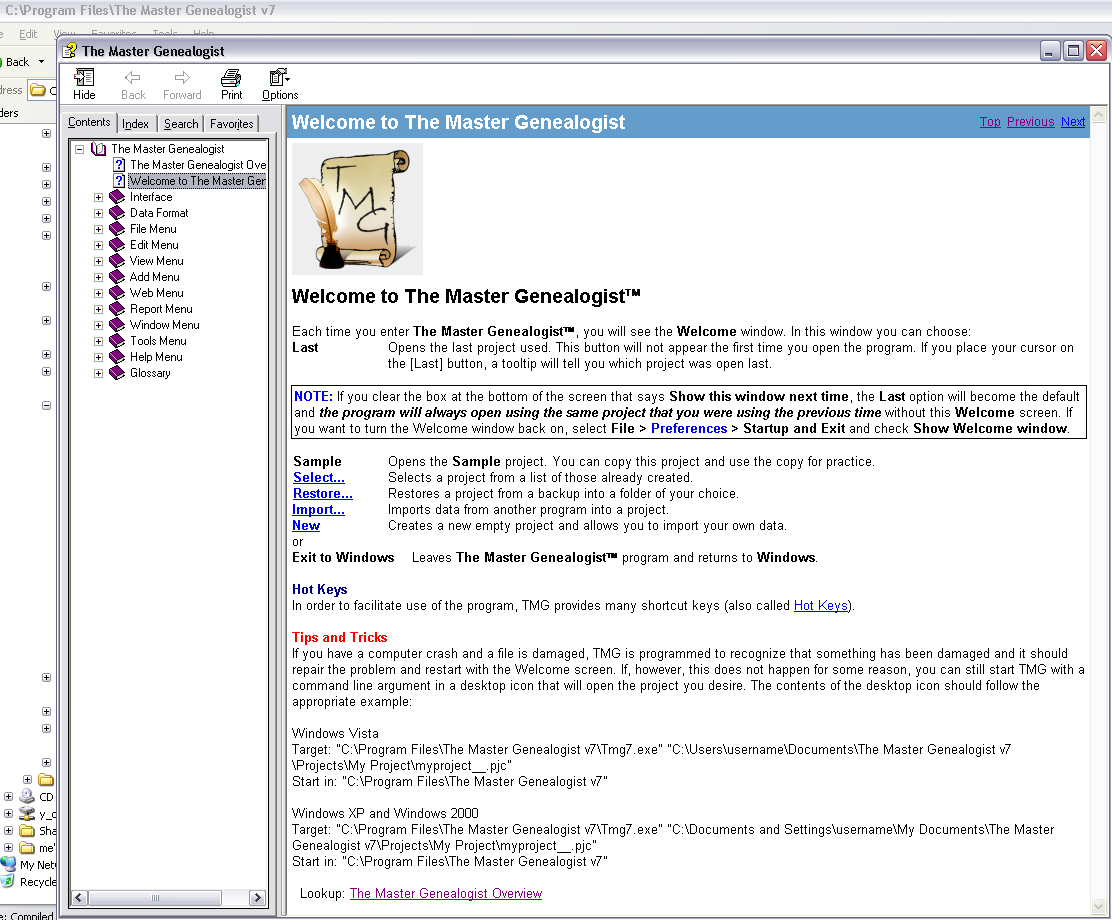
Task: Click the Next link in header
Action: coord(1073,122)
